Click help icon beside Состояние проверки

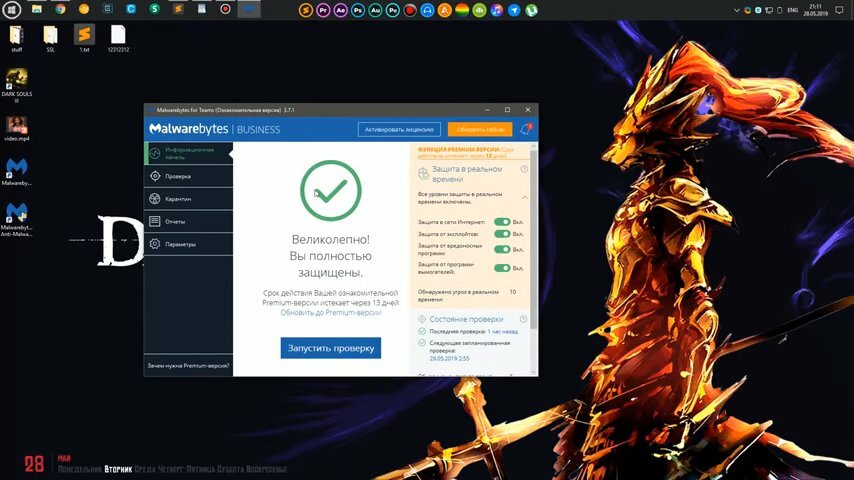(523, 319)
